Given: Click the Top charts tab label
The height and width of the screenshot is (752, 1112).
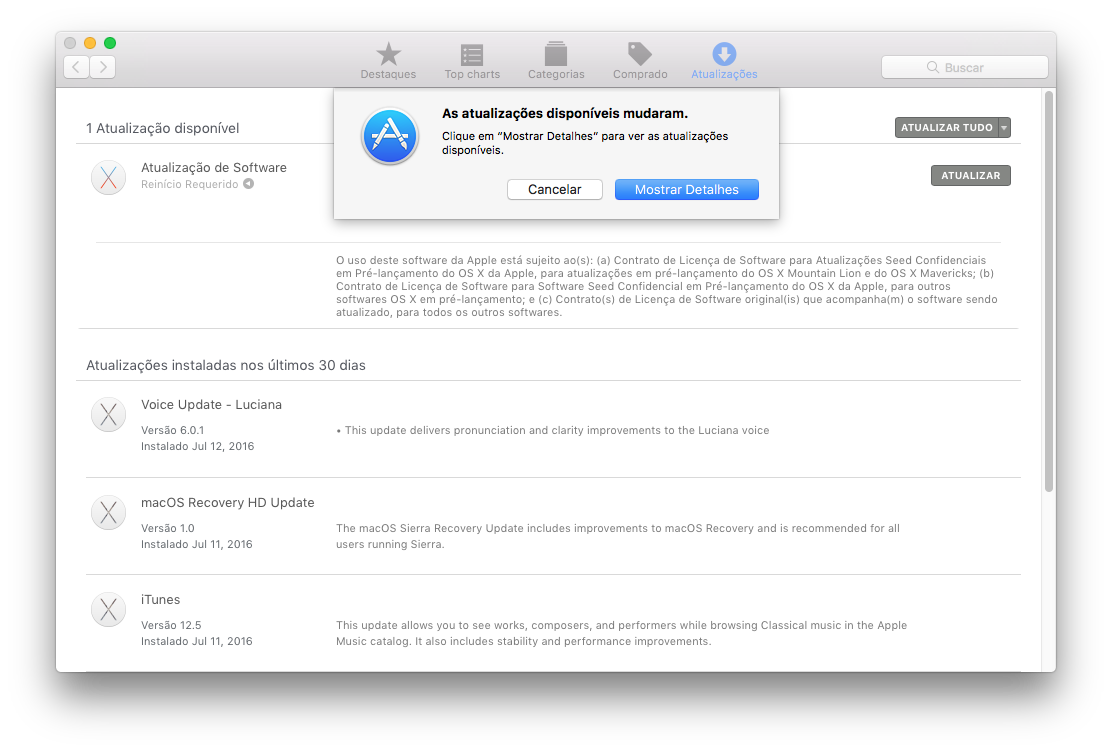Looking at the screenshot, I should click(472, 74).
